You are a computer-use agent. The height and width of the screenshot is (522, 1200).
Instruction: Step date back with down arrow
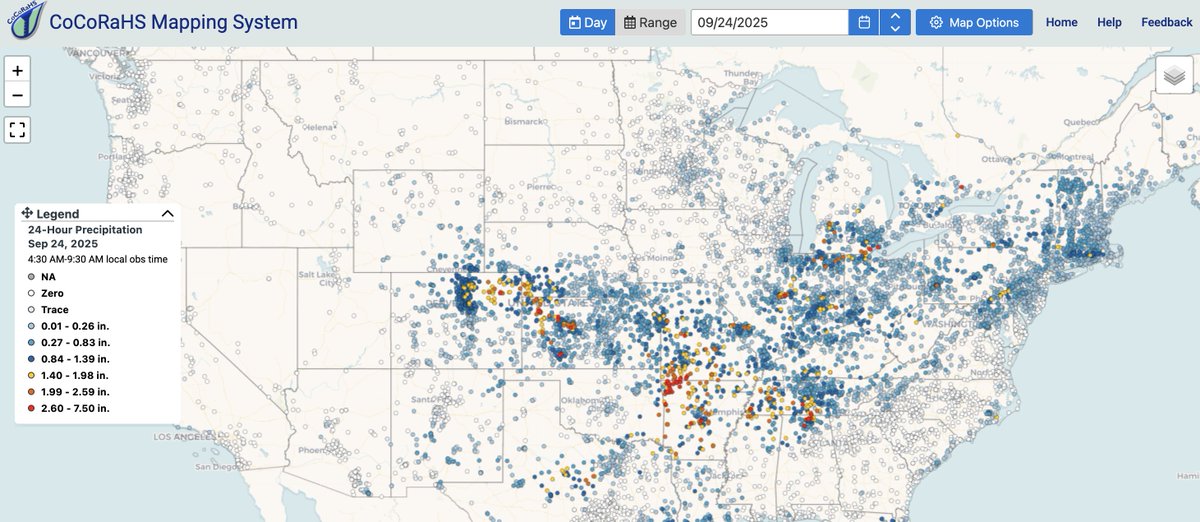pyautogui.click(x=895, y=29)
